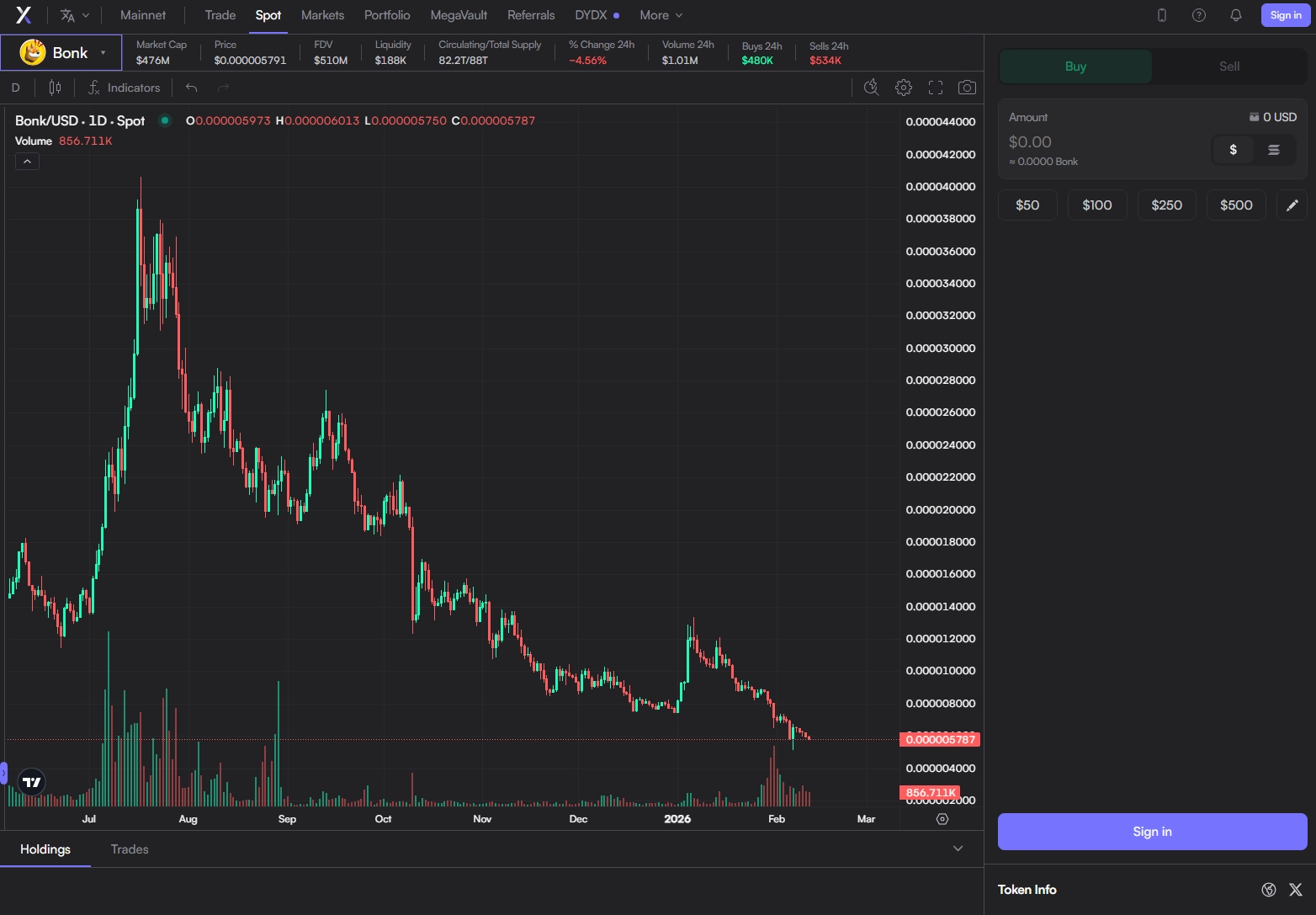
Task: Open the language translation selector
Action: point(75,15)
